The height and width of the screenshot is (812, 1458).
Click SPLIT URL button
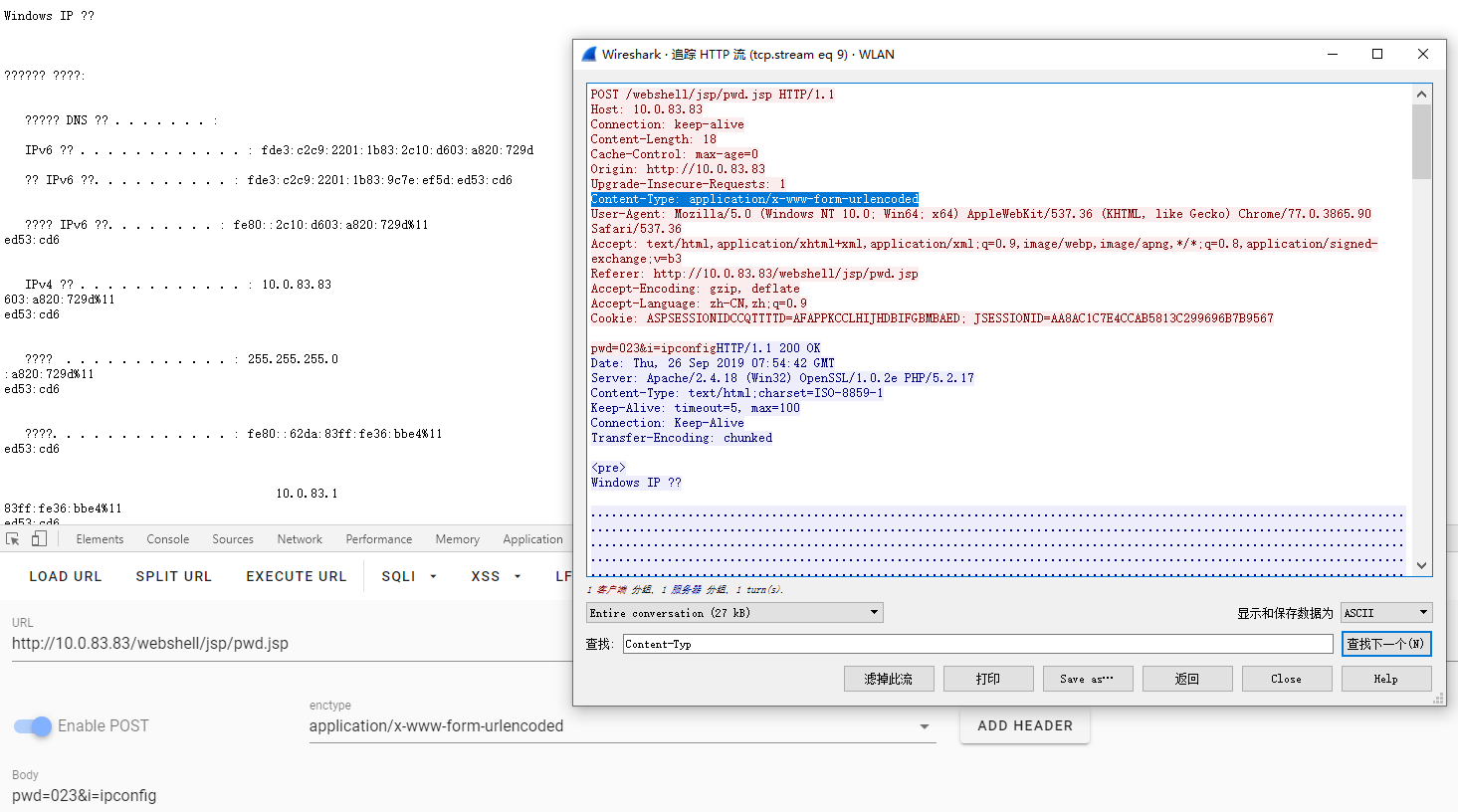coord(174,576)
